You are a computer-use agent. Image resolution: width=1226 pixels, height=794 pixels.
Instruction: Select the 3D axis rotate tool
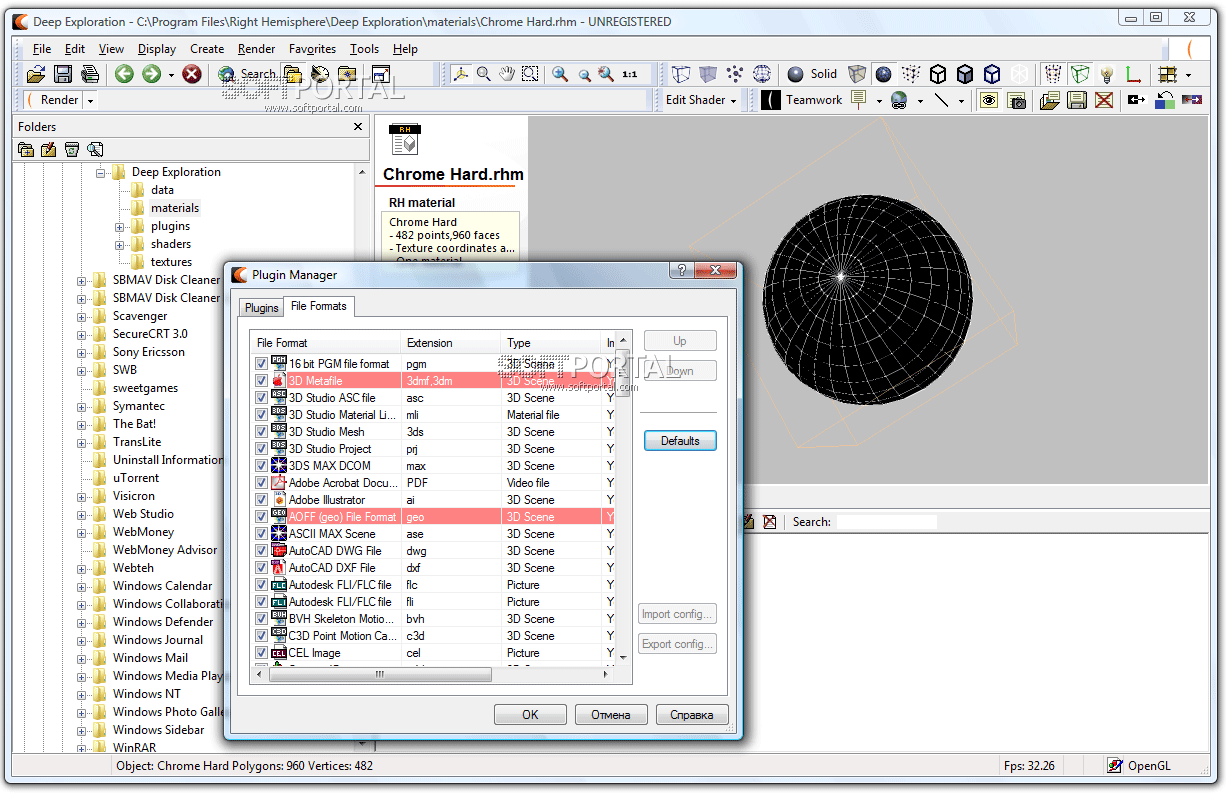point(460,74)
